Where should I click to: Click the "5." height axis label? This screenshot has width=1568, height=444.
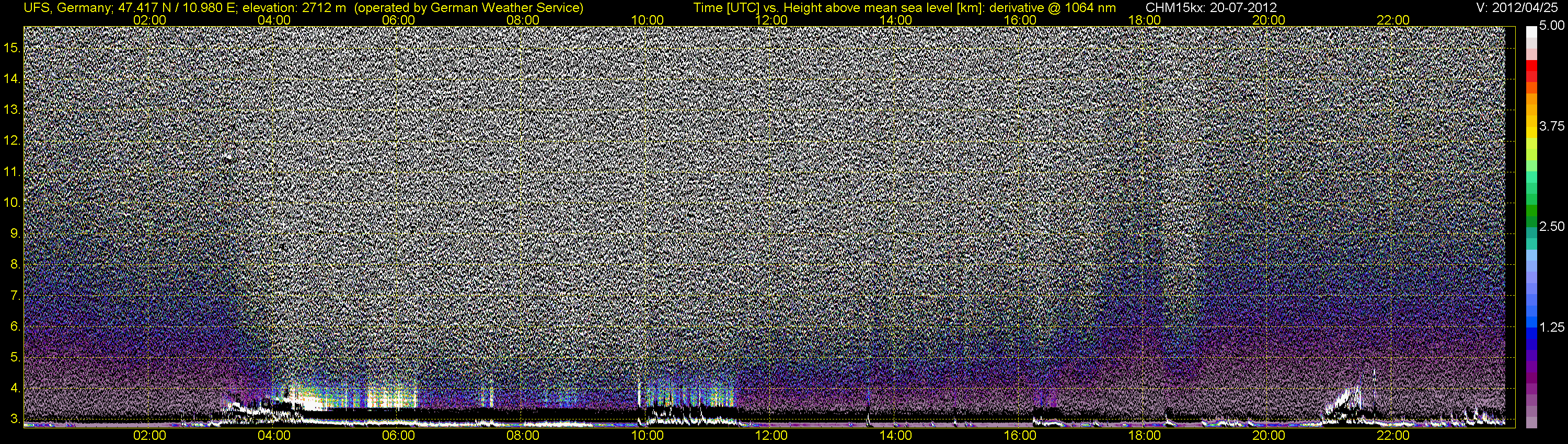tap(16, 358)
